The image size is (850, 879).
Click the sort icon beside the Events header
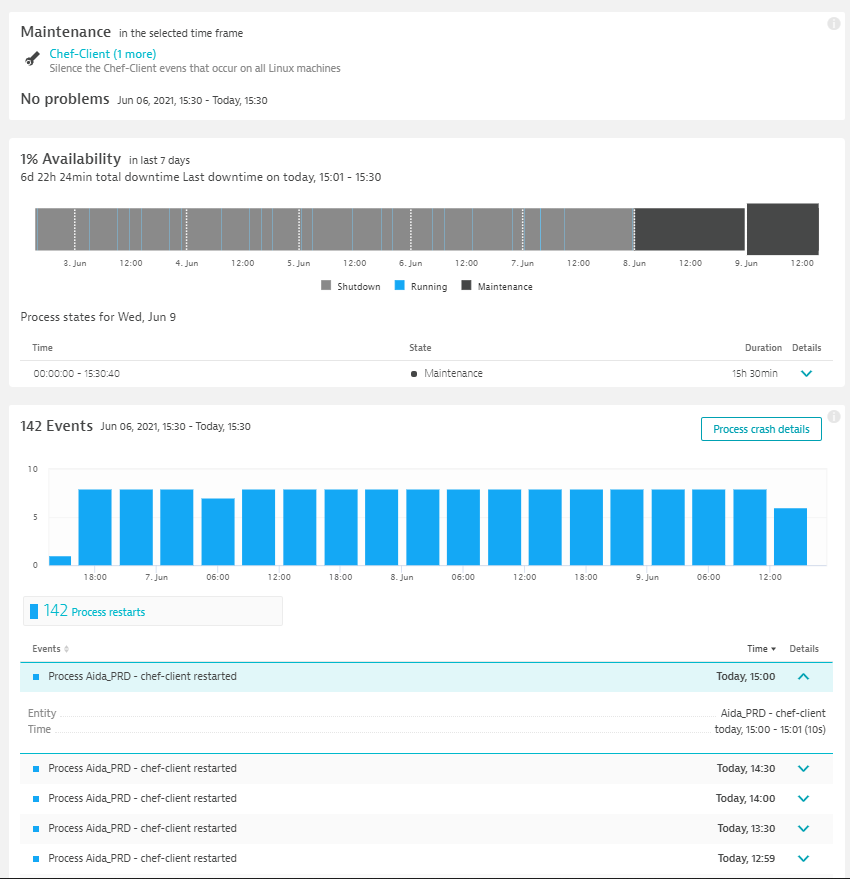tap(66, 648)
